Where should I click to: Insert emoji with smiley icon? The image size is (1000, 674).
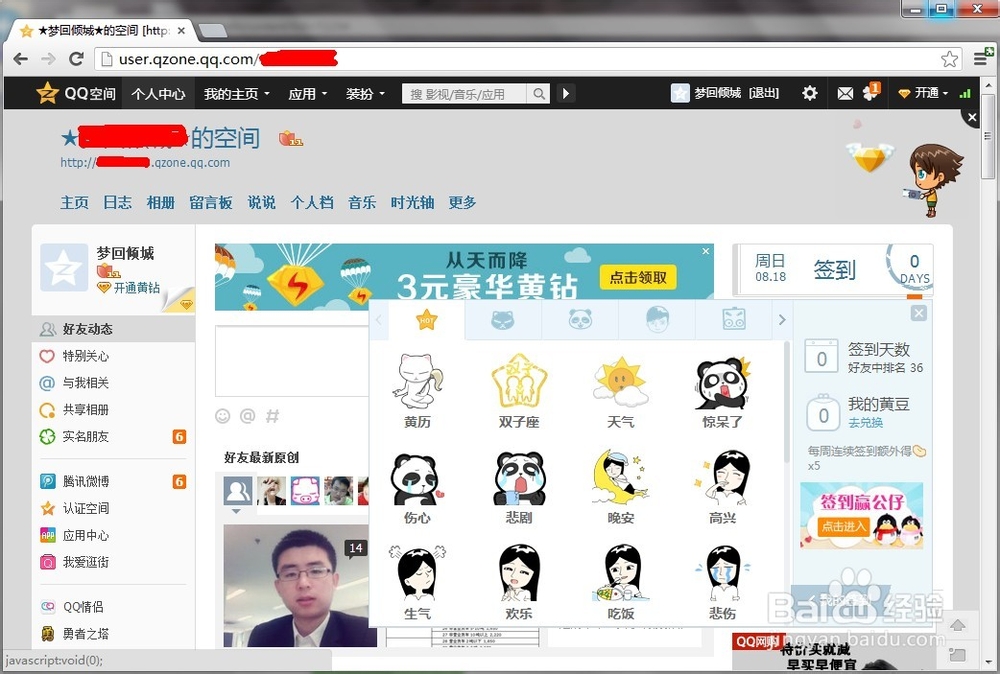223,416
